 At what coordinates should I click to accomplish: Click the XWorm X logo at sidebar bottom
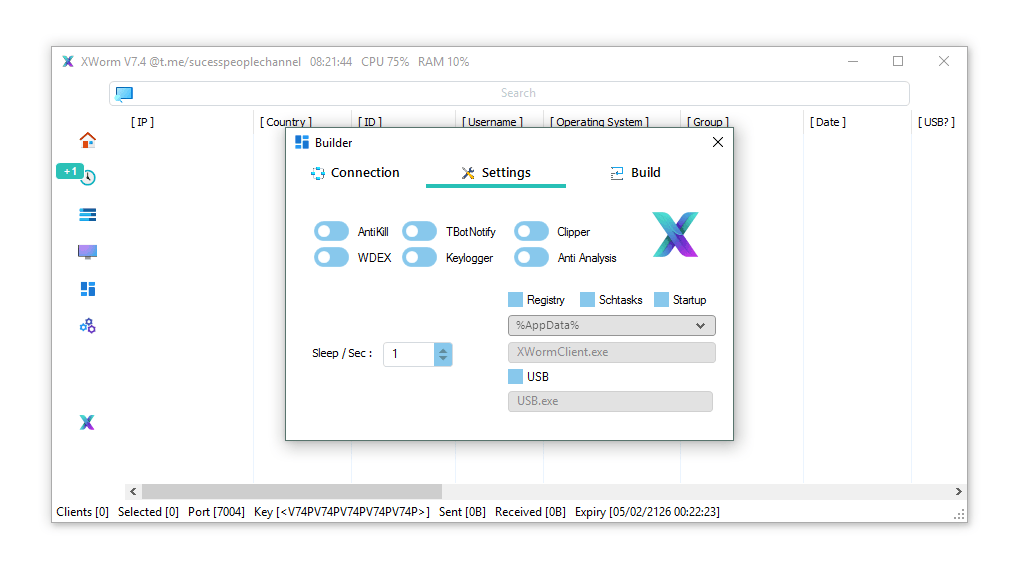pyautogui.click(x=87, y=422)
